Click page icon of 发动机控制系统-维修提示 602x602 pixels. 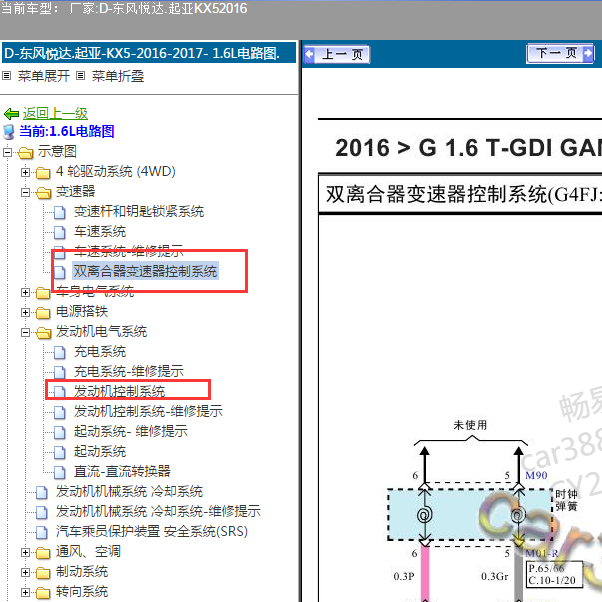pos(60,412)
